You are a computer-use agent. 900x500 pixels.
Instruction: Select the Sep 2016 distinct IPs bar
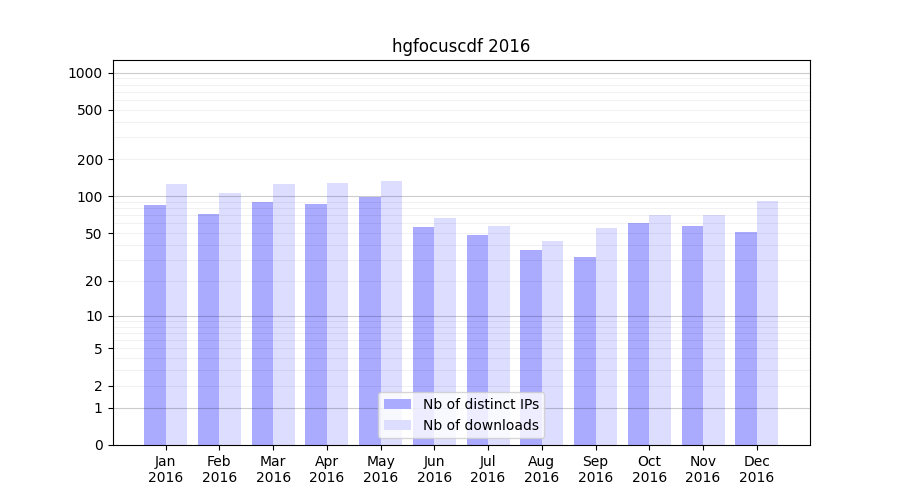(585, 351)
